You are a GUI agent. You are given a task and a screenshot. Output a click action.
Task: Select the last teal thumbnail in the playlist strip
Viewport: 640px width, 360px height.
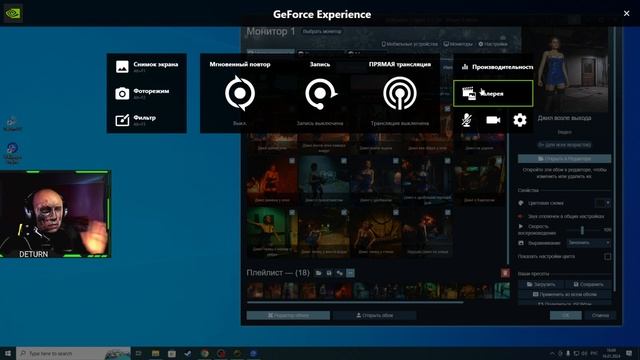click(502, 291)
